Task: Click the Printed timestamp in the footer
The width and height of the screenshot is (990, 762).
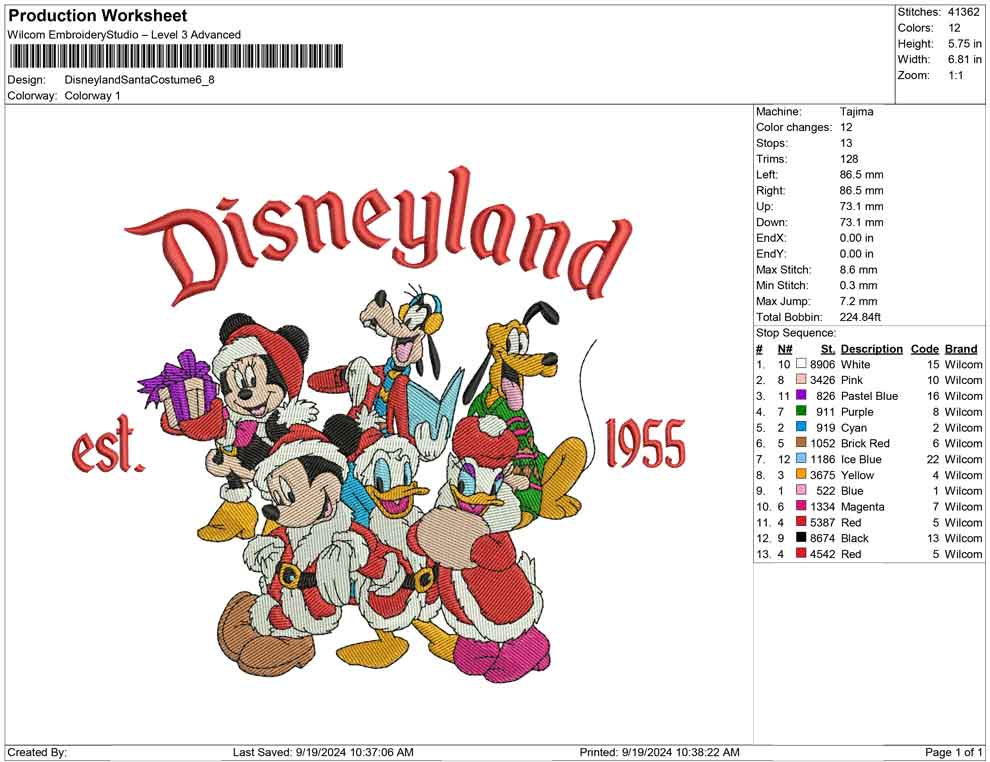Action: tap(660, 752)
